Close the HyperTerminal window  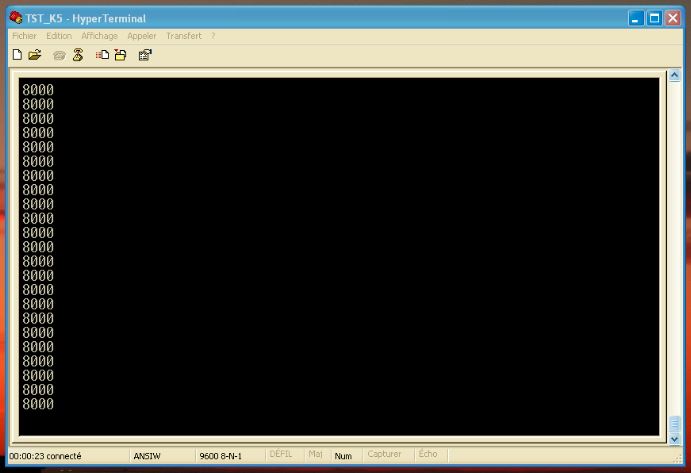[673, 19]
